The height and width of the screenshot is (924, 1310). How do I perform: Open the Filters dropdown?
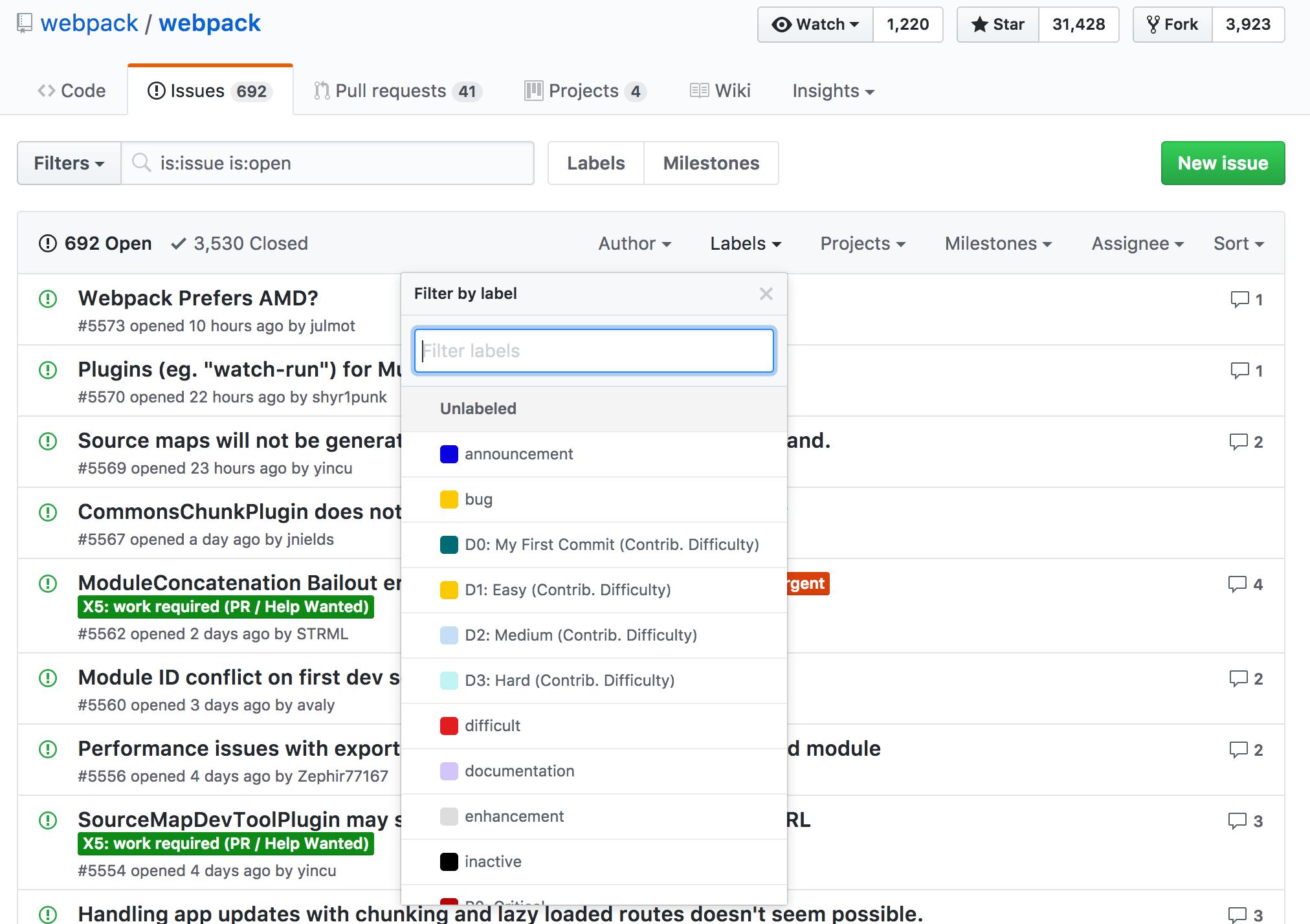(69, 163)
